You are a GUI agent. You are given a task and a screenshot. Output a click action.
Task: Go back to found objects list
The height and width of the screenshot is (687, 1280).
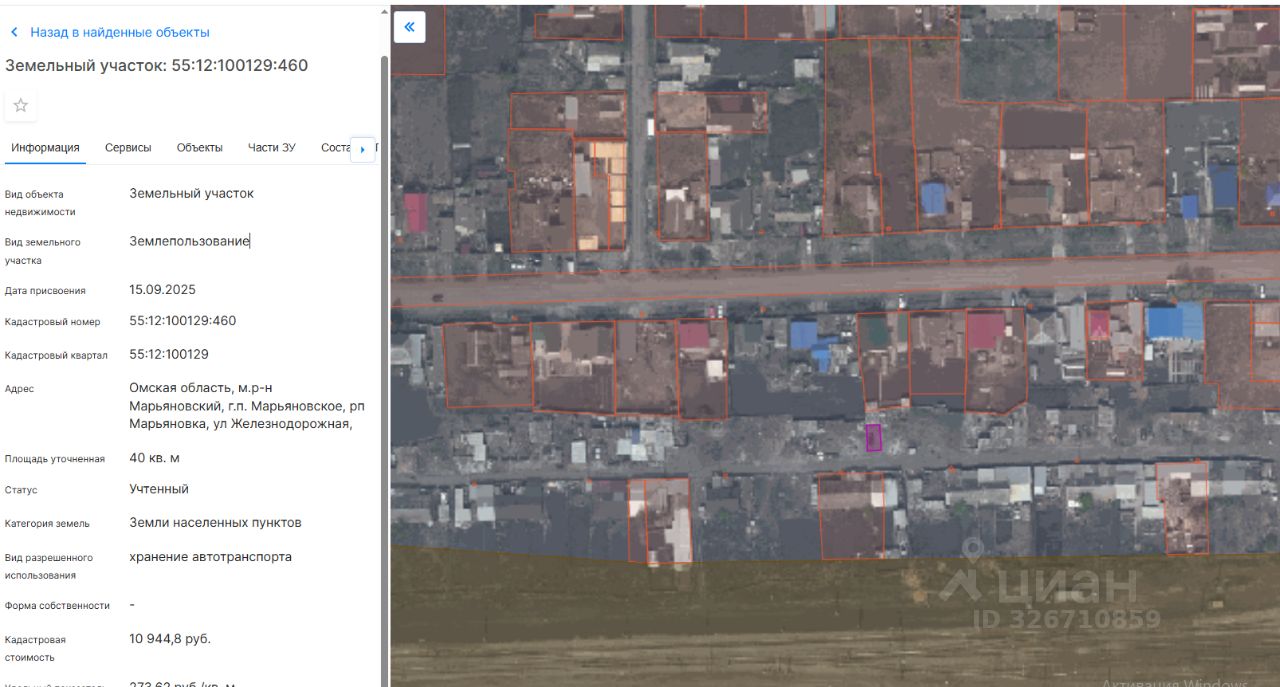120,32
